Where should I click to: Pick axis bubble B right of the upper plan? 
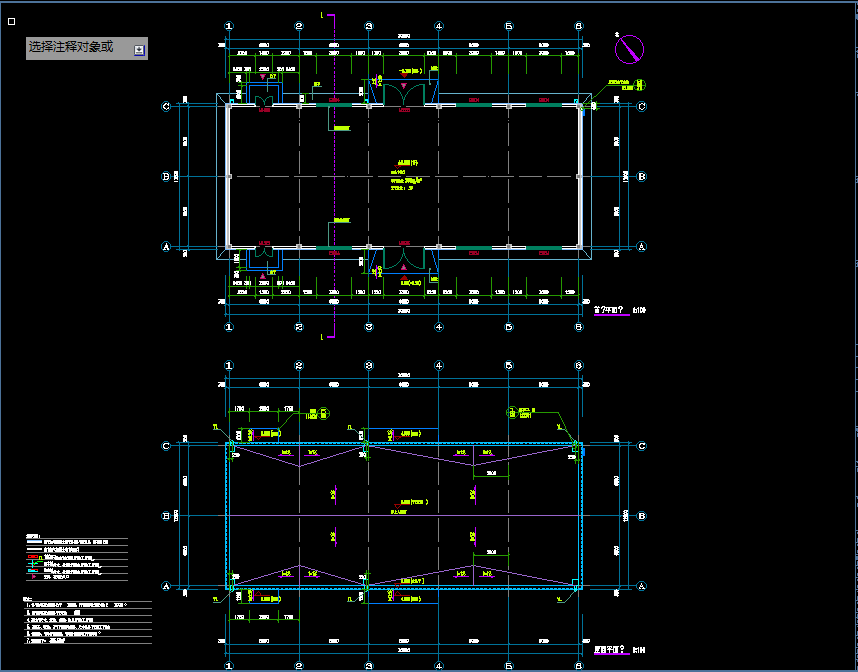tap(642, 177)
